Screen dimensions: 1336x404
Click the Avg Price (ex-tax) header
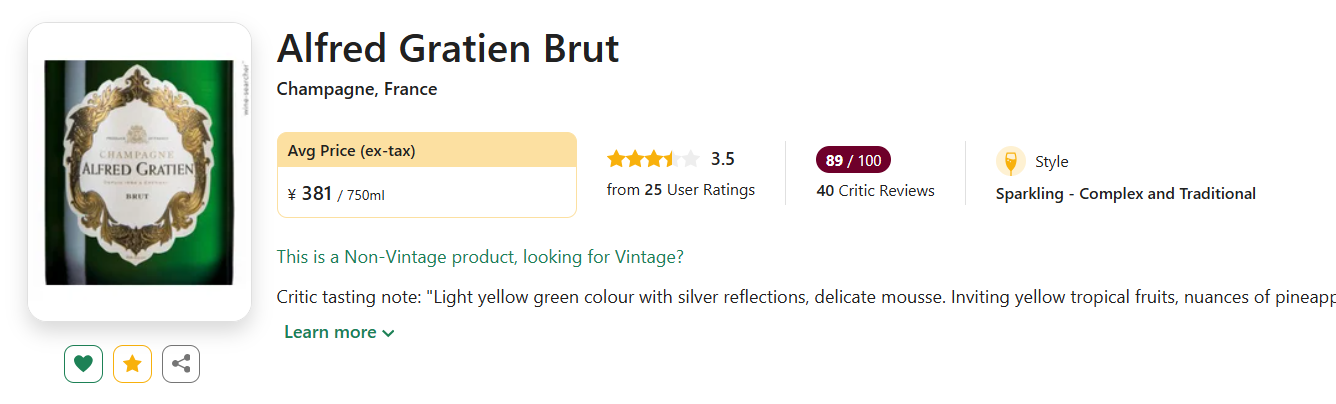click(x=351, y=151)
